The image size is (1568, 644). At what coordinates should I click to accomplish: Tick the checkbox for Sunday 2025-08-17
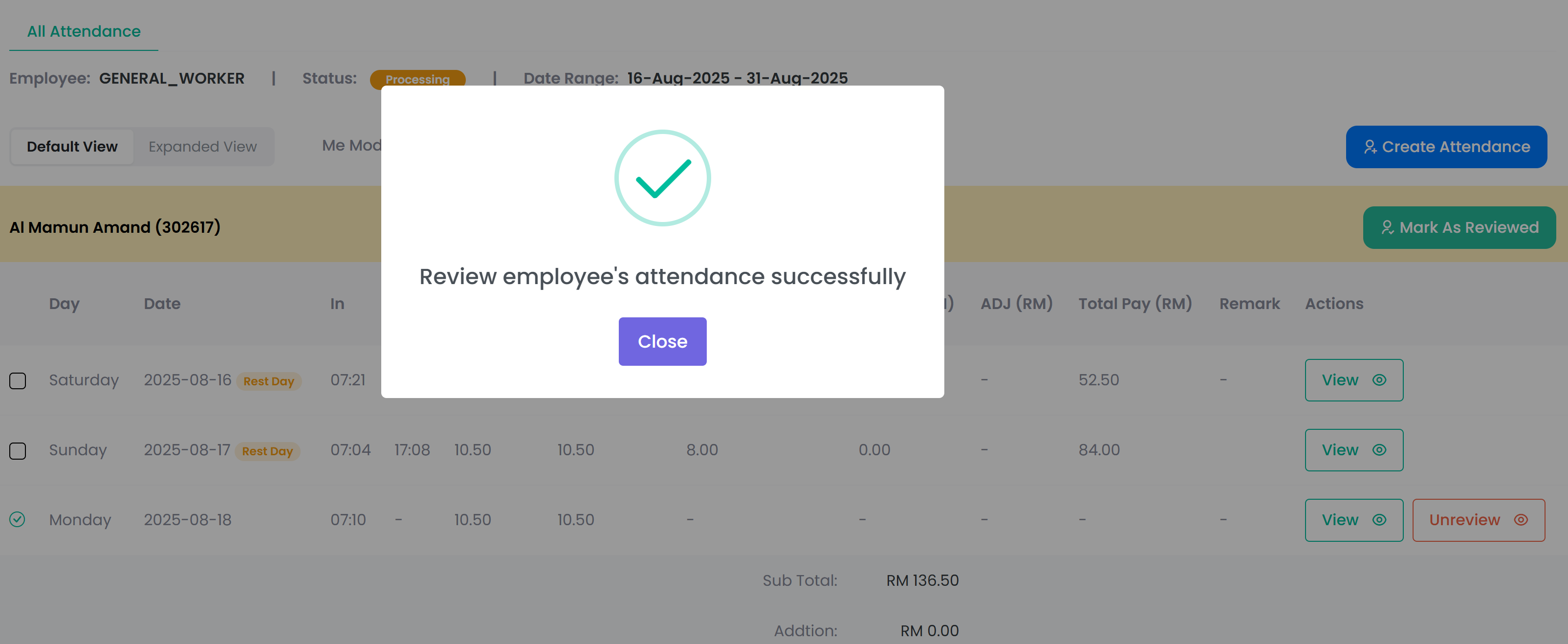(18, 451)
